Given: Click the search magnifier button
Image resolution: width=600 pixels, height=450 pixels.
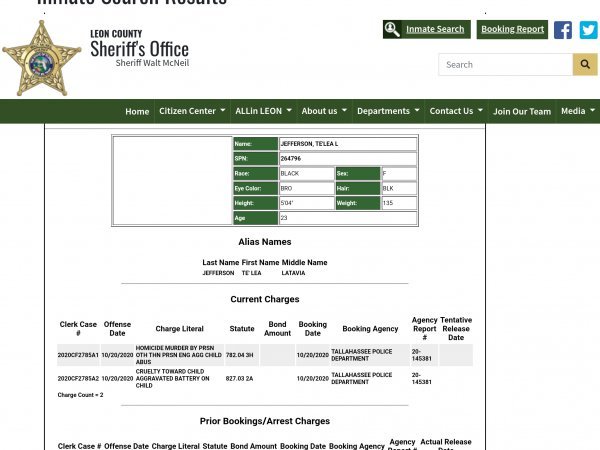Looking at the screenshot, I should (x=585, y=65).
